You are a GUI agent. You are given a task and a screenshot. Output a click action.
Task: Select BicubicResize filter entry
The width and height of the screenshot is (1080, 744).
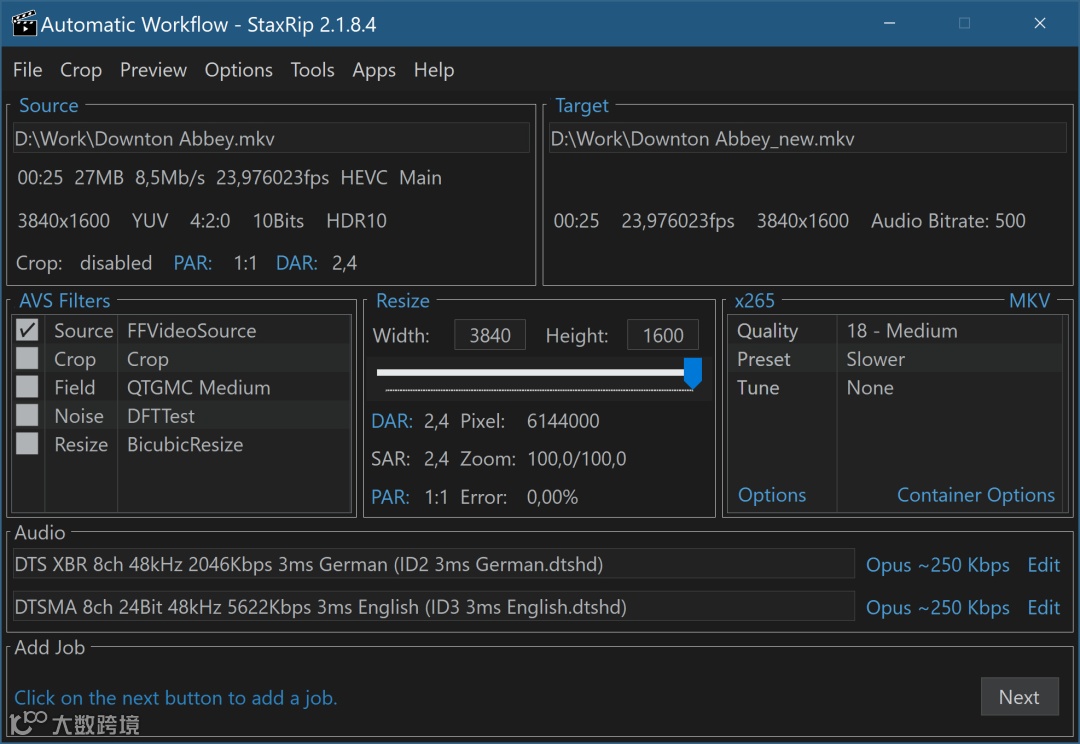click(185, 444)
